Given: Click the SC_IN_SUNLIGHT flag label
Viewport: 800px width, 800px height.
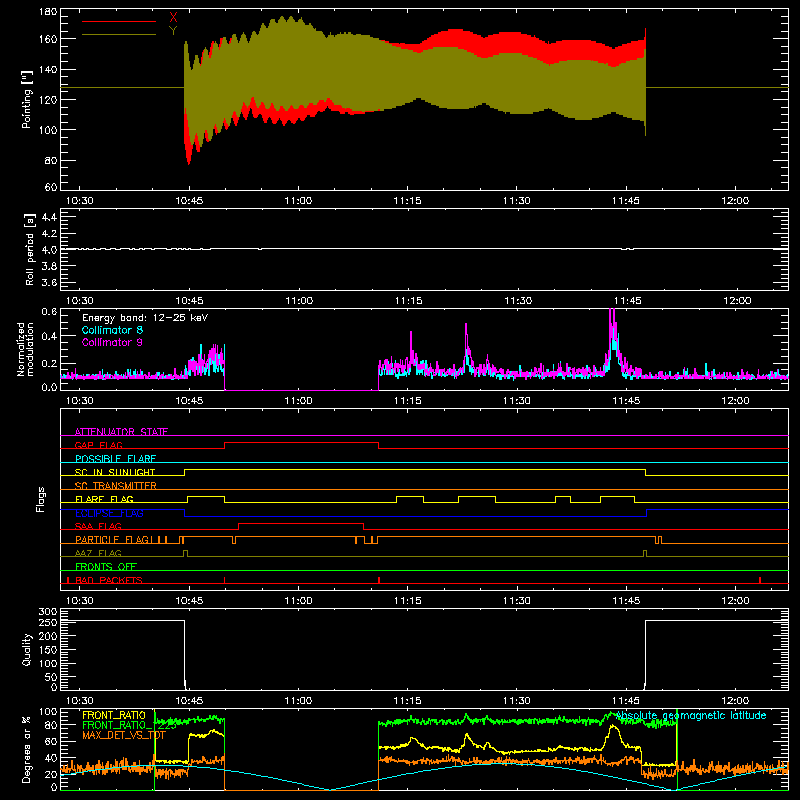Looking at the screenshot, I should pos(115,472).
